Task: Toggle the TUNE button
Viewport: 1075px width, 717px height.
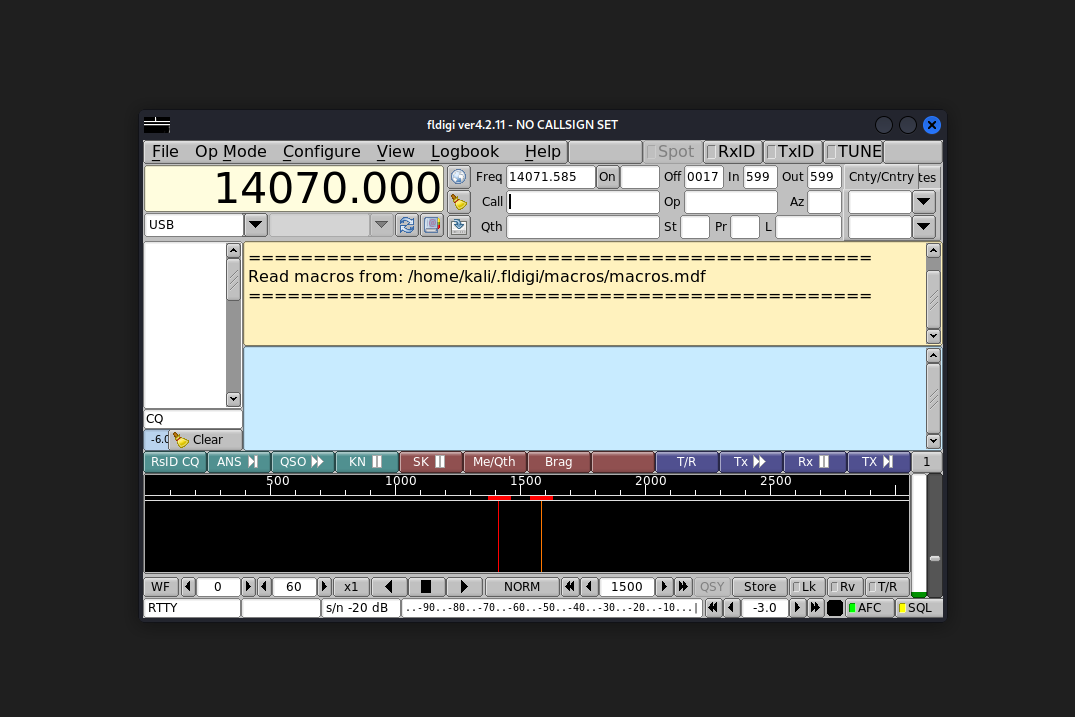Action: pyautogui.click(x=854, y=151)
